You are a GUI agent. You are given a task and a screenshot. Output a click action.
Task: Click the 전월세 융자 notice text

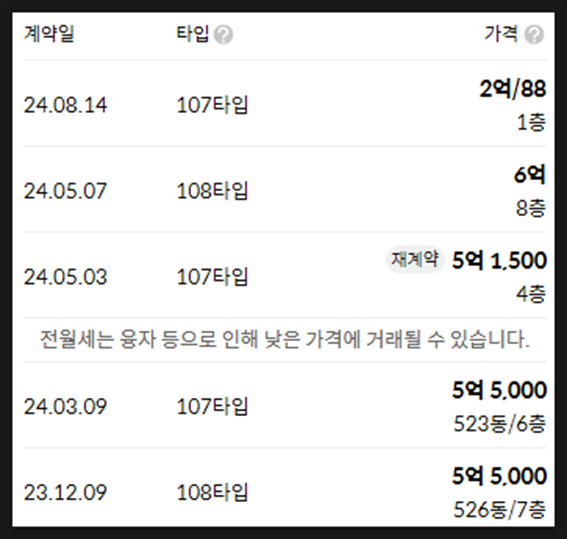284,340
